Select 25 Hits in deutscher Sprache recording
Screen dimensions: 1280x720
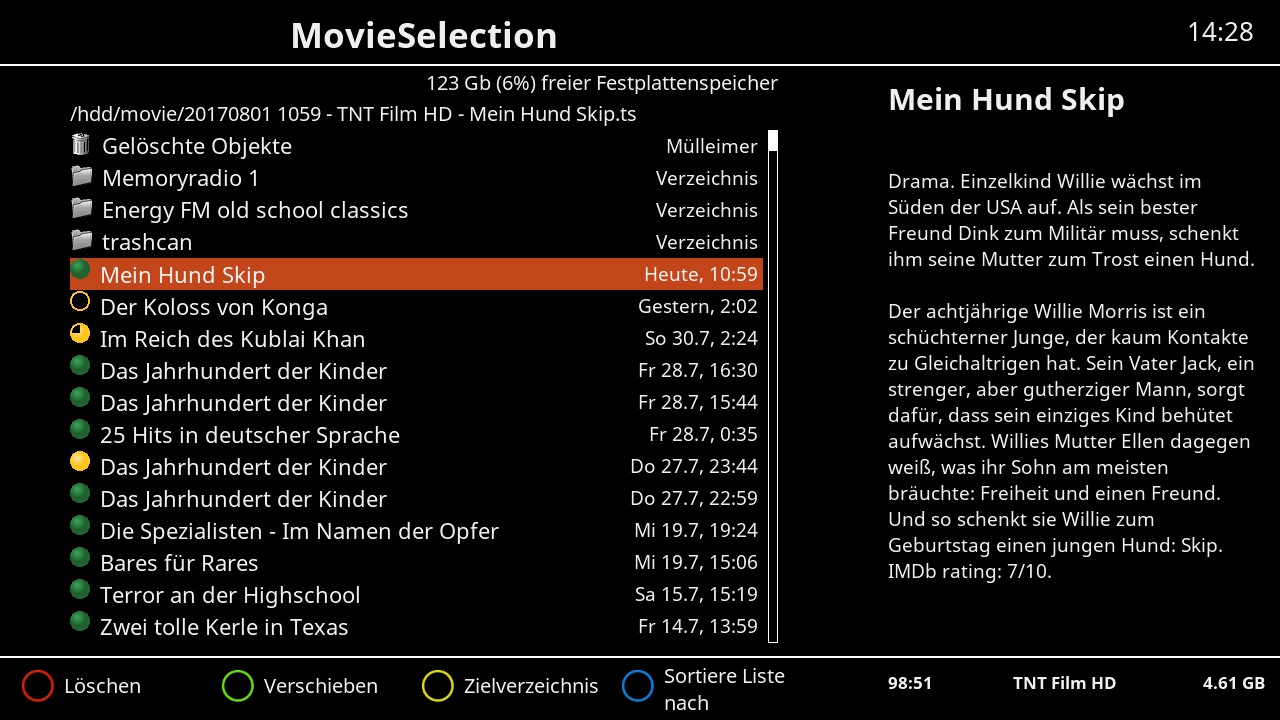point(250,435)
